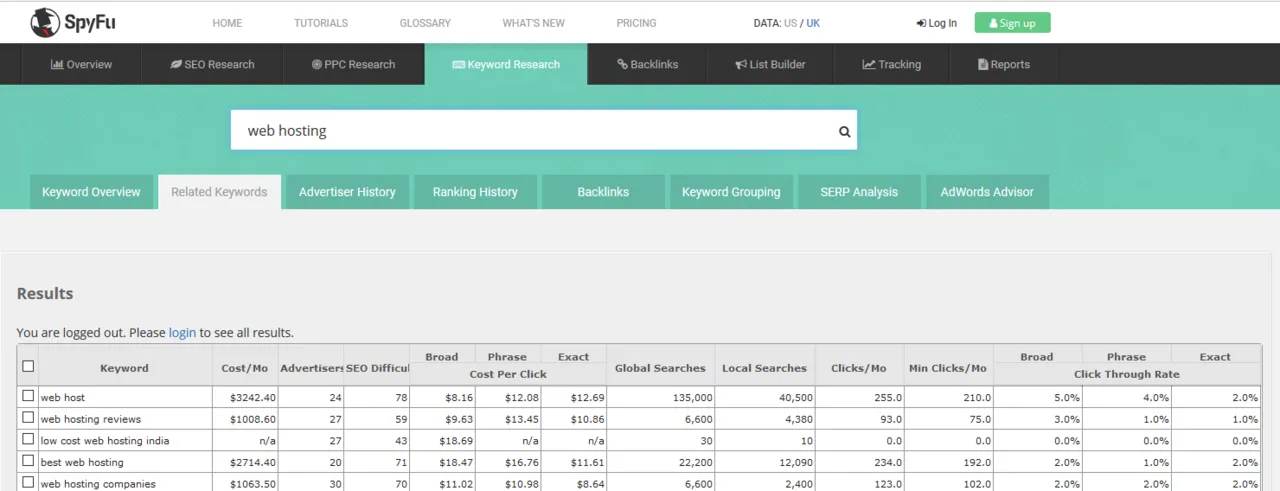The height and width of the screenshot is (491, 1280).
Task: Select the Keyword Research tab
Action: tap(506, 64)
